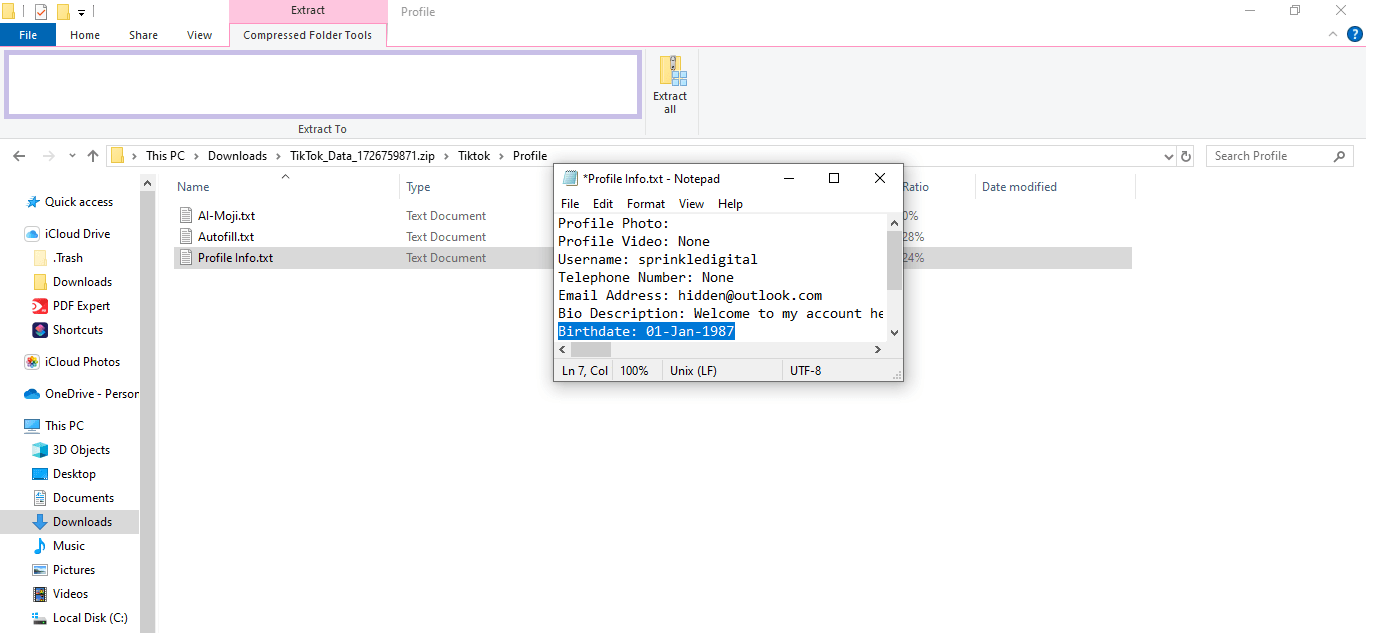Viewport: 1383px width, 633px height.
Task: Sort by the Date modified column
Action: click(1019, 187)
